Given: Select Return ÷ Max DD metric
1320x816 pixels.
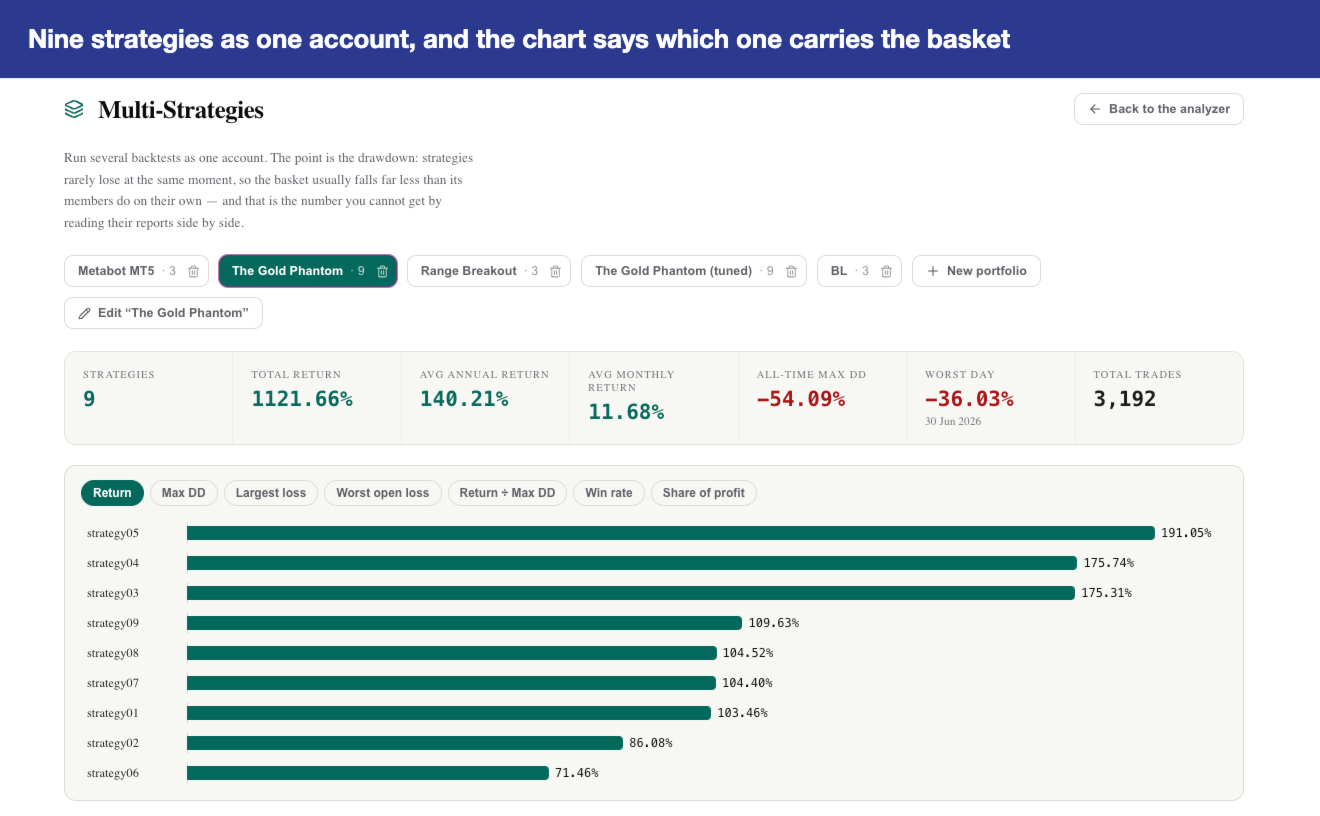Looking at the screenshot, I should point(507,493).
